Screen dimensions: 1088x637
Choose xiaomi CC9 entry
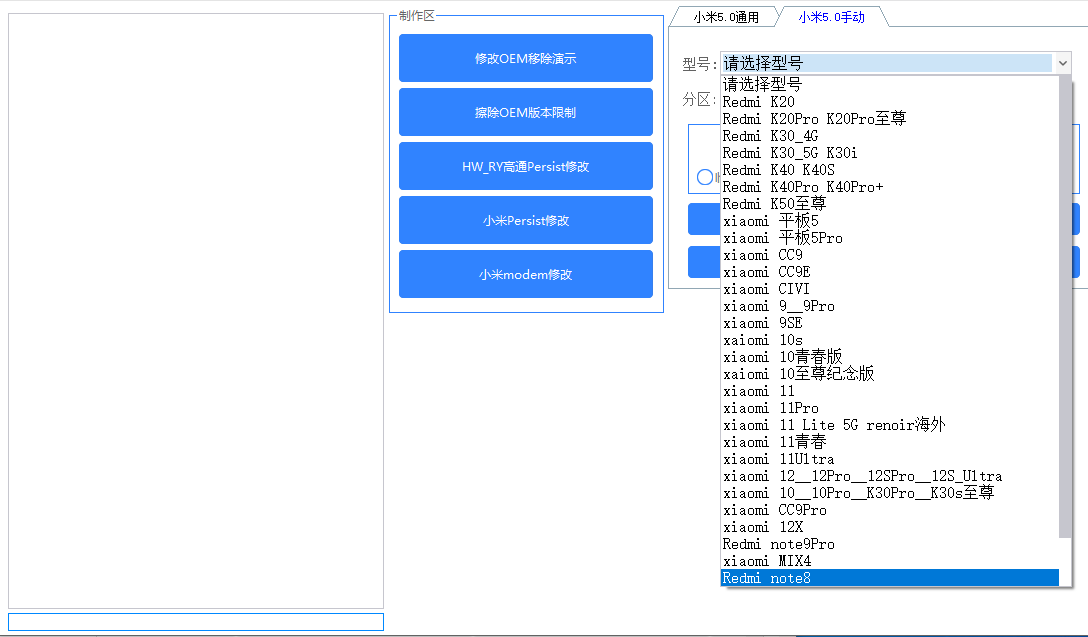(x=890, y=255)
